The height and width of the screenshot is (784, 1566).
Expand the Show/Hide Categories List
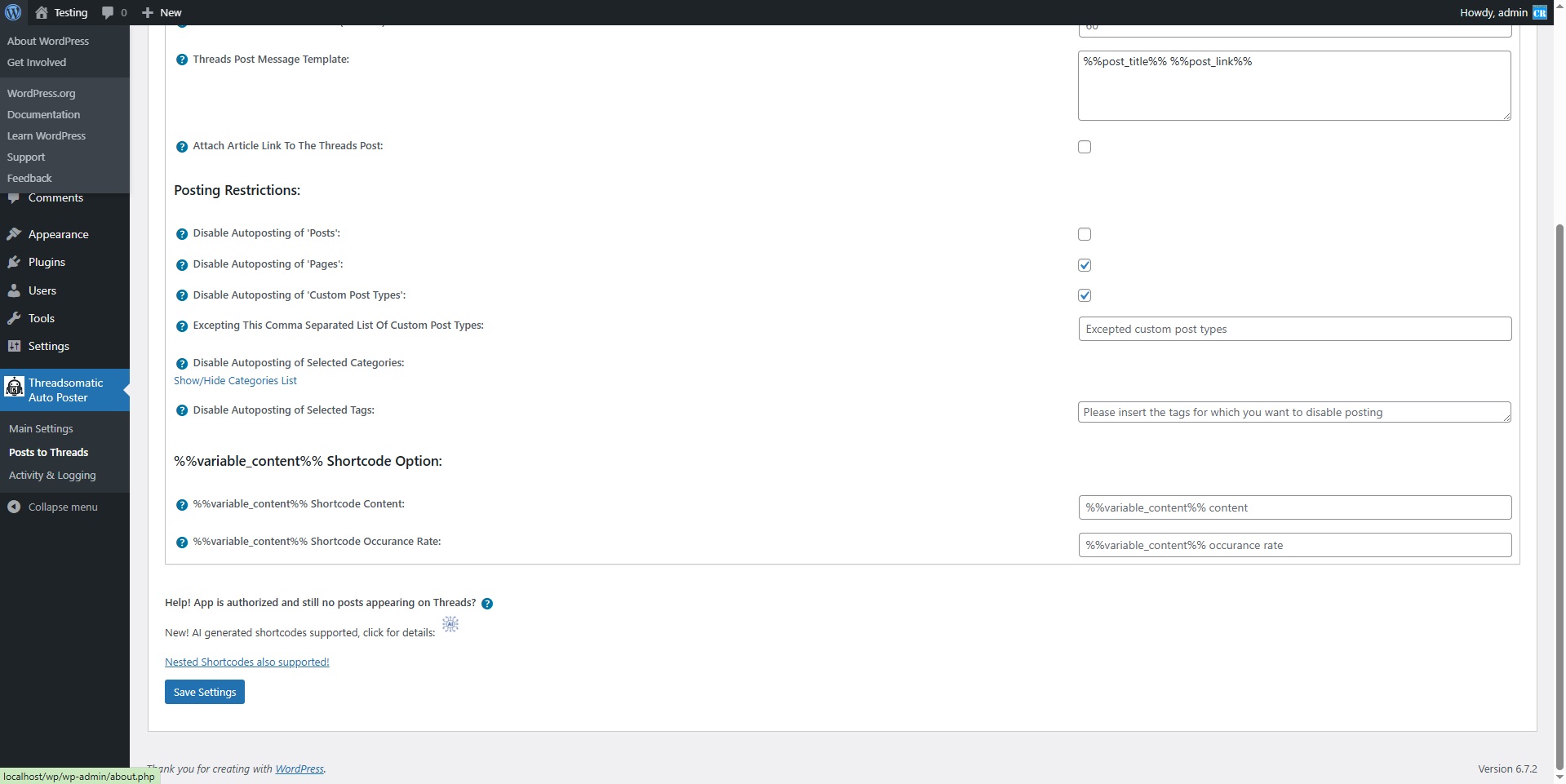tap(235, 381)
